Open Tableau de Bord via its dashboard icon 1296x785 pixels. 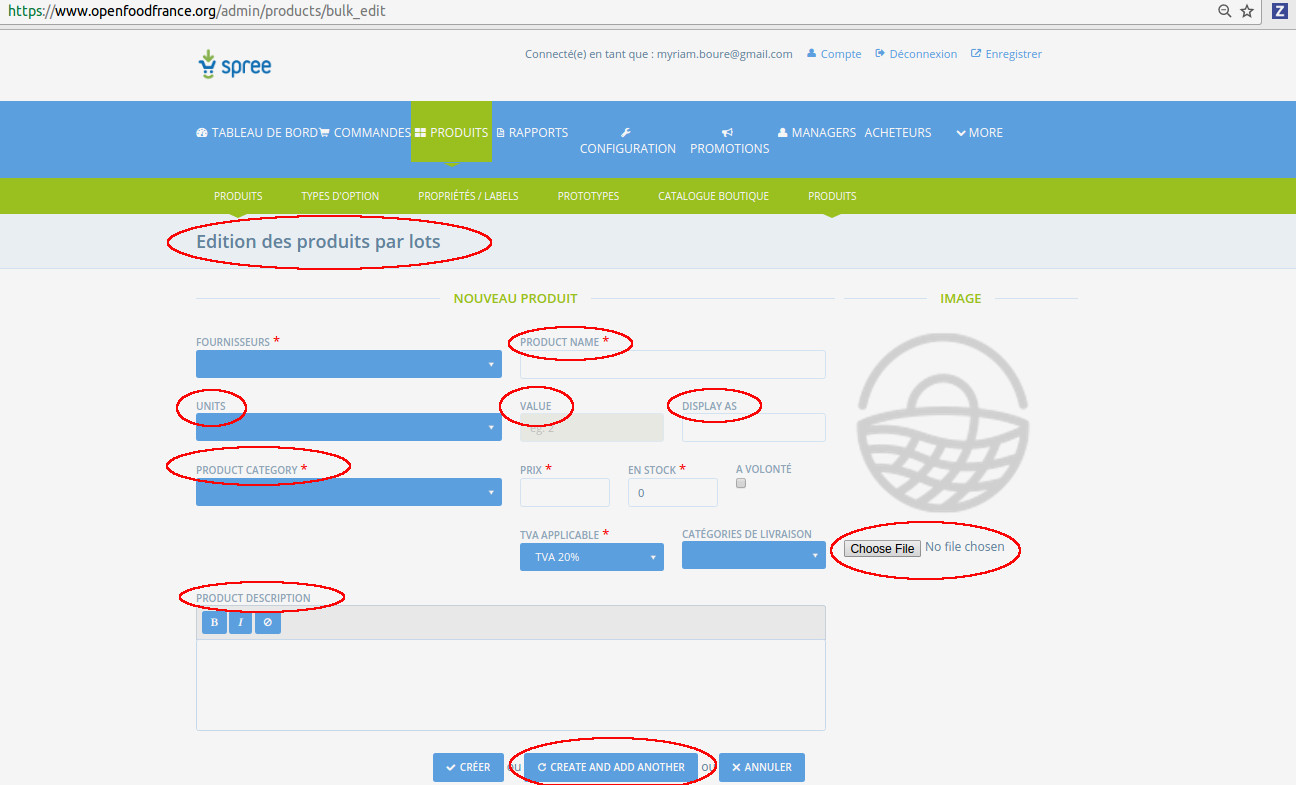coord(202,132)
